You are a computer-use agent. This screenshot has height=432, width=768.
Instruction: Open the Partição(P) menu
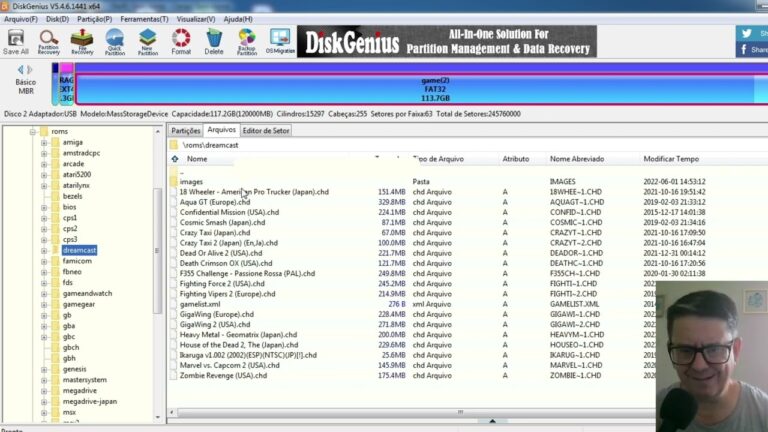95,19
